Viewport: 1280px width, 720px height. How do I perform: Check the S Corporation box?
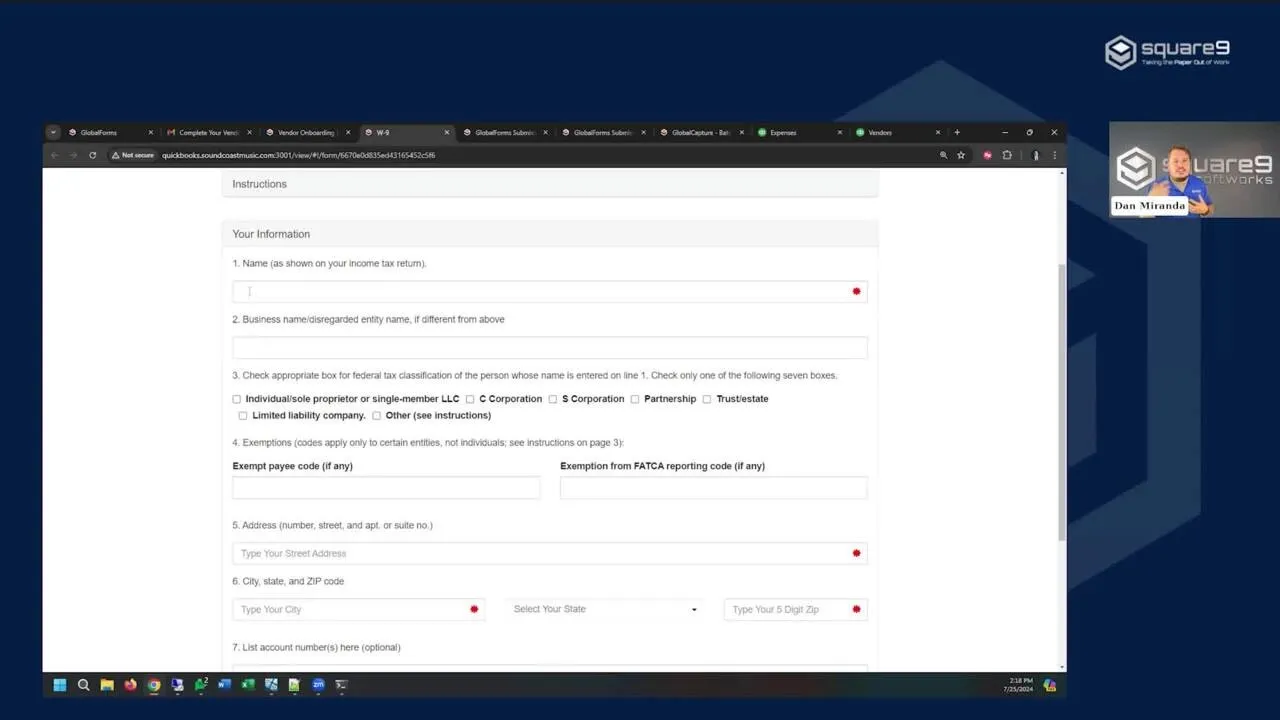click(553, 399)
